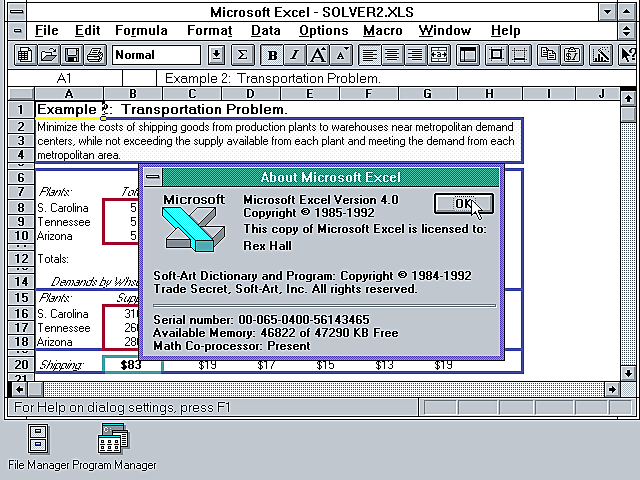Image resolution: width=640 pixels, height=480 pixels.
Task: Click the vertical scrollbar down arrow
Action: point(628,373)
